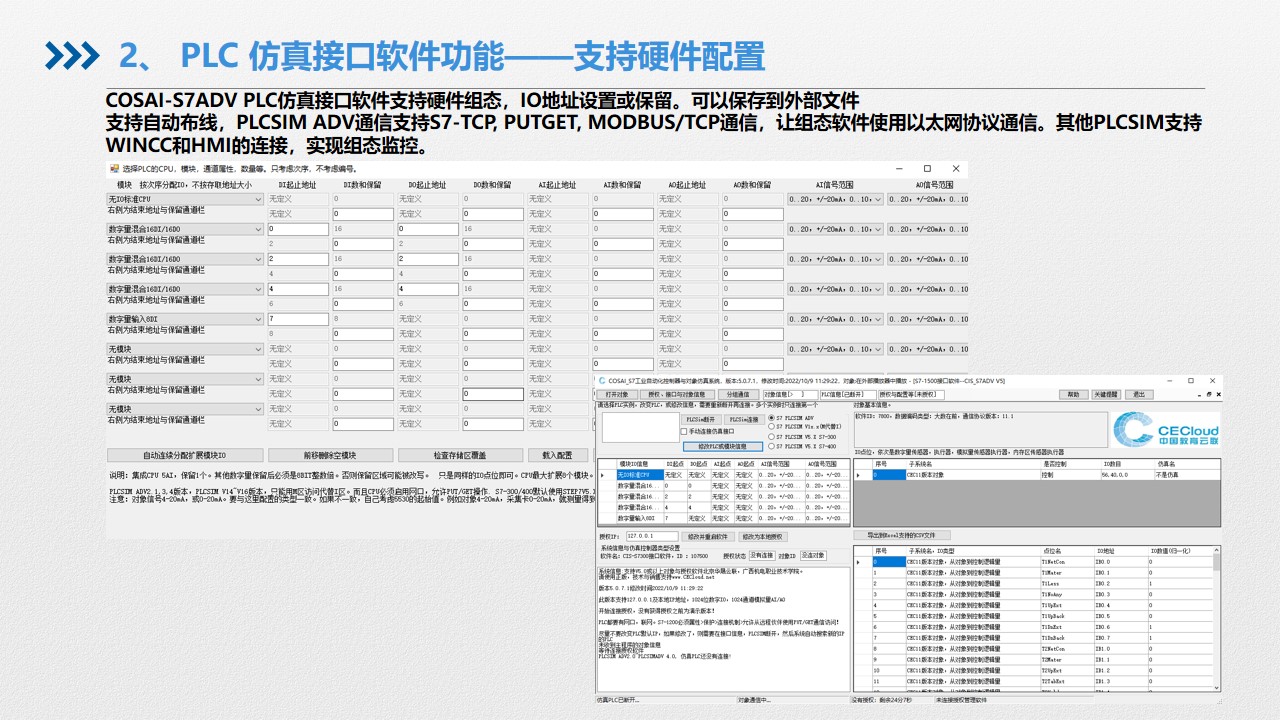Click the 修改并重启软件 button
Image resolution: width=1280 pixels, height=720 pixels.
point(707,537)
